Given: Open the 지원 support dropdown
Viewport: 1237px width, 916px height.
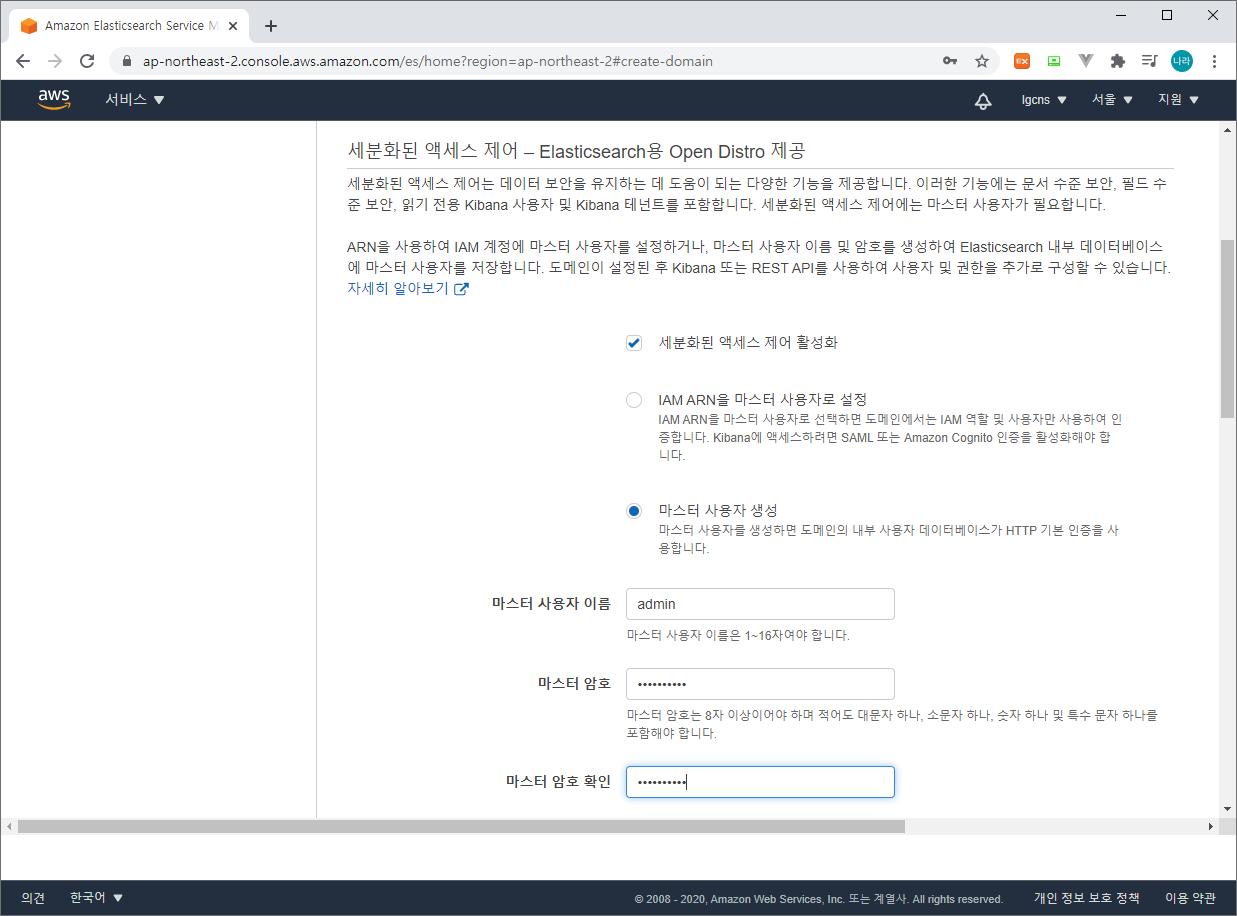Looking at the screenshot, I should tap(1178, 100).
